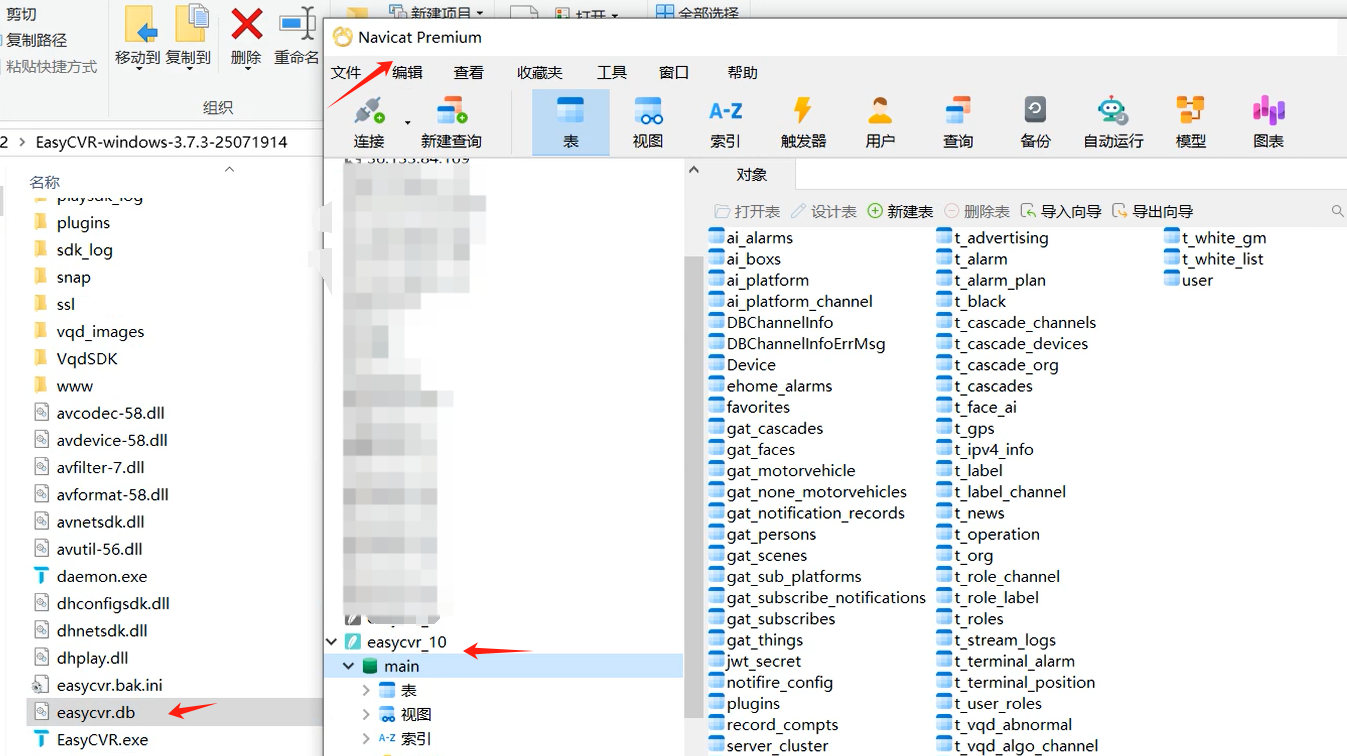
Task: Collapse the easycvr_10 connection node
Action: 332,642
